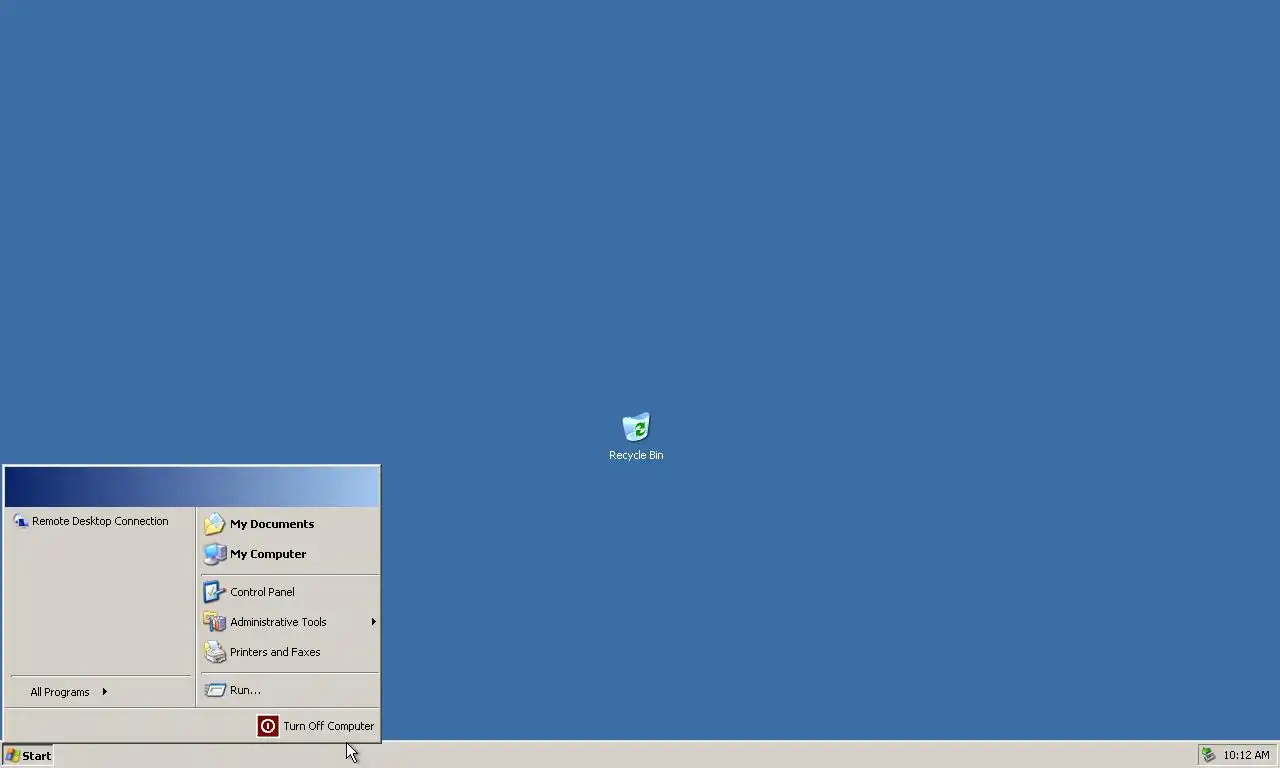Click the Administrative Tools label
Viewport: 1280px width, 768px height.
278,622
